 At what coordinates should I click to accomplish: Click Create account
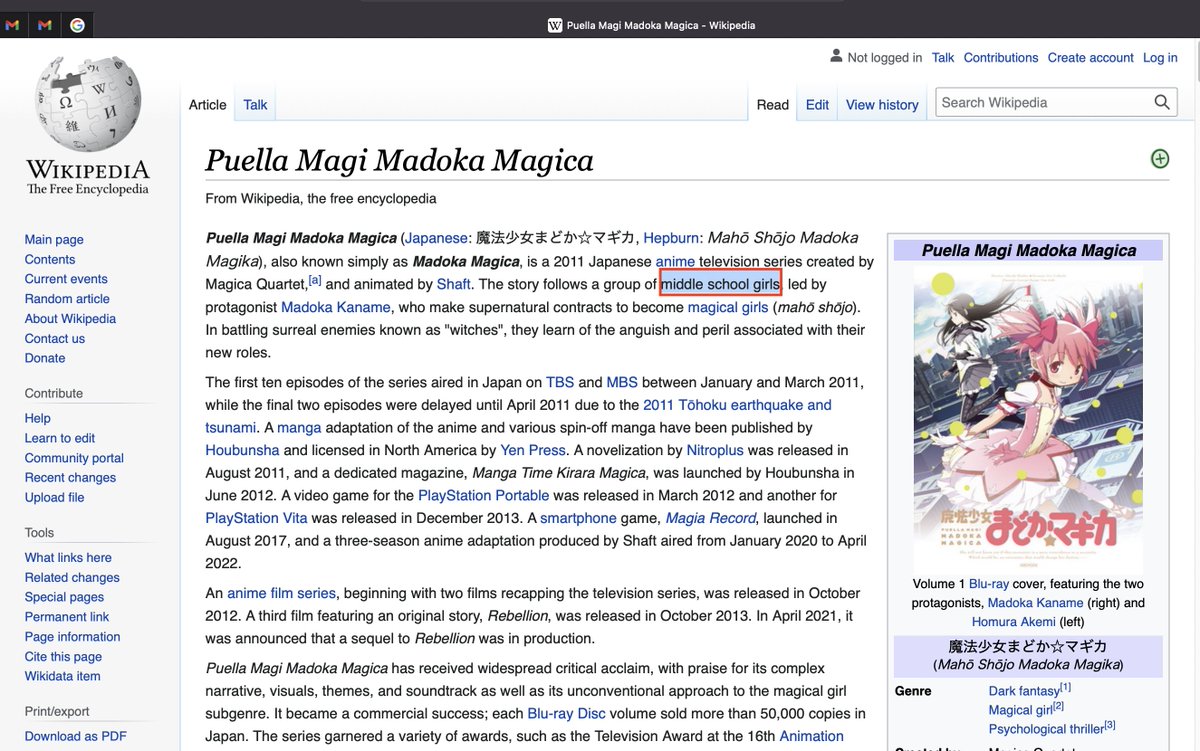pyautogui.click(x=1091, y=57)
